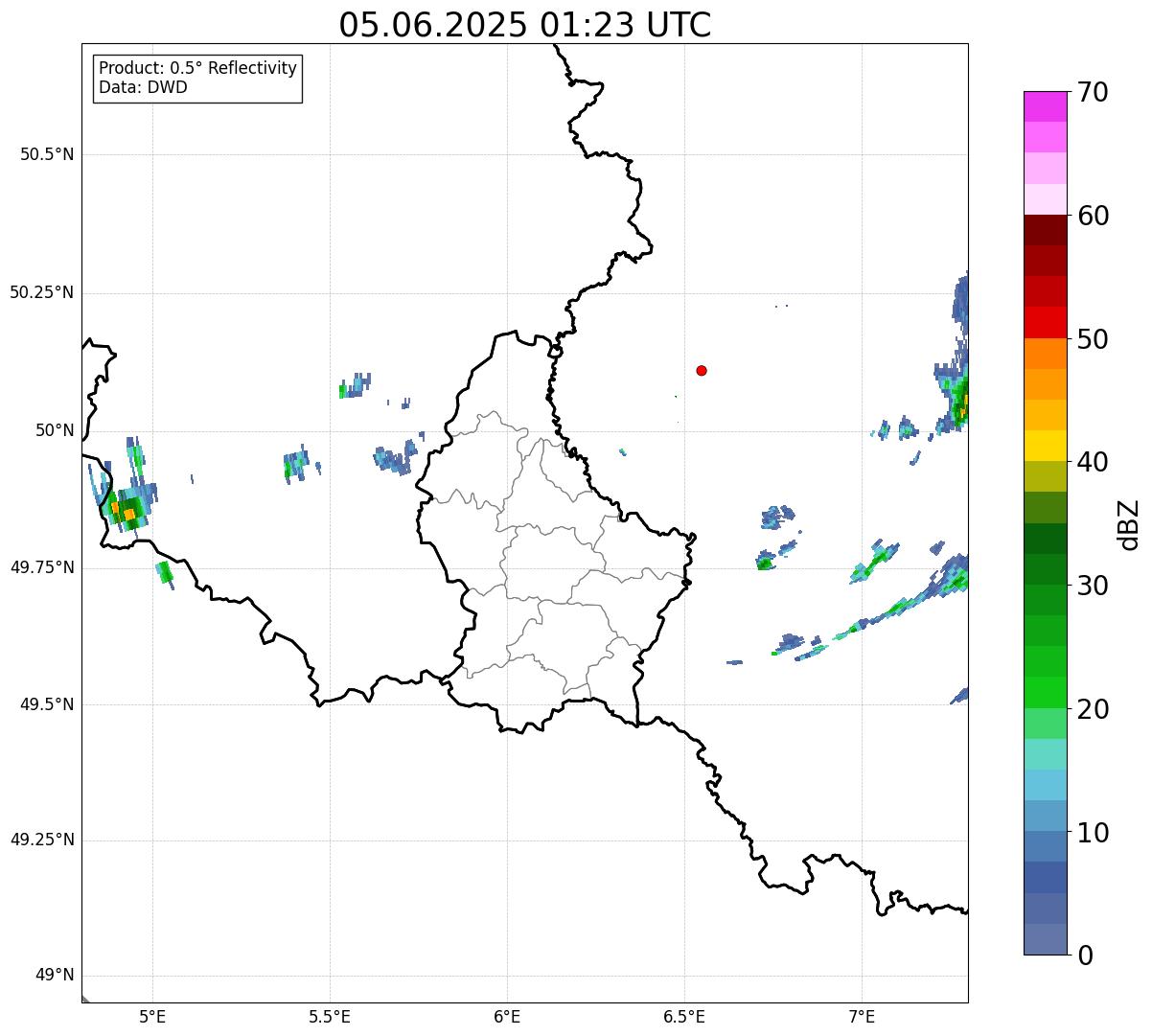Click the 6.5°E longitude label

click(x=684, y=1016)
